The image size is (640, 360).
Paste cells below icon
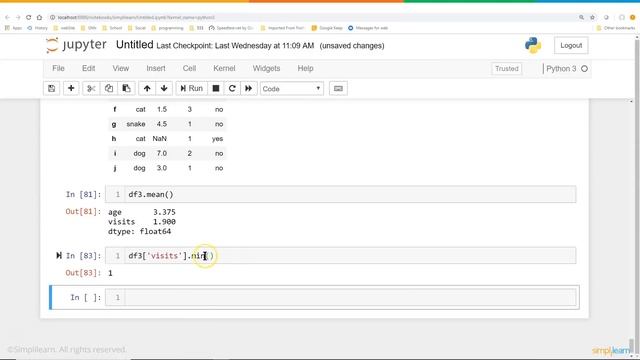coord(127,89)
